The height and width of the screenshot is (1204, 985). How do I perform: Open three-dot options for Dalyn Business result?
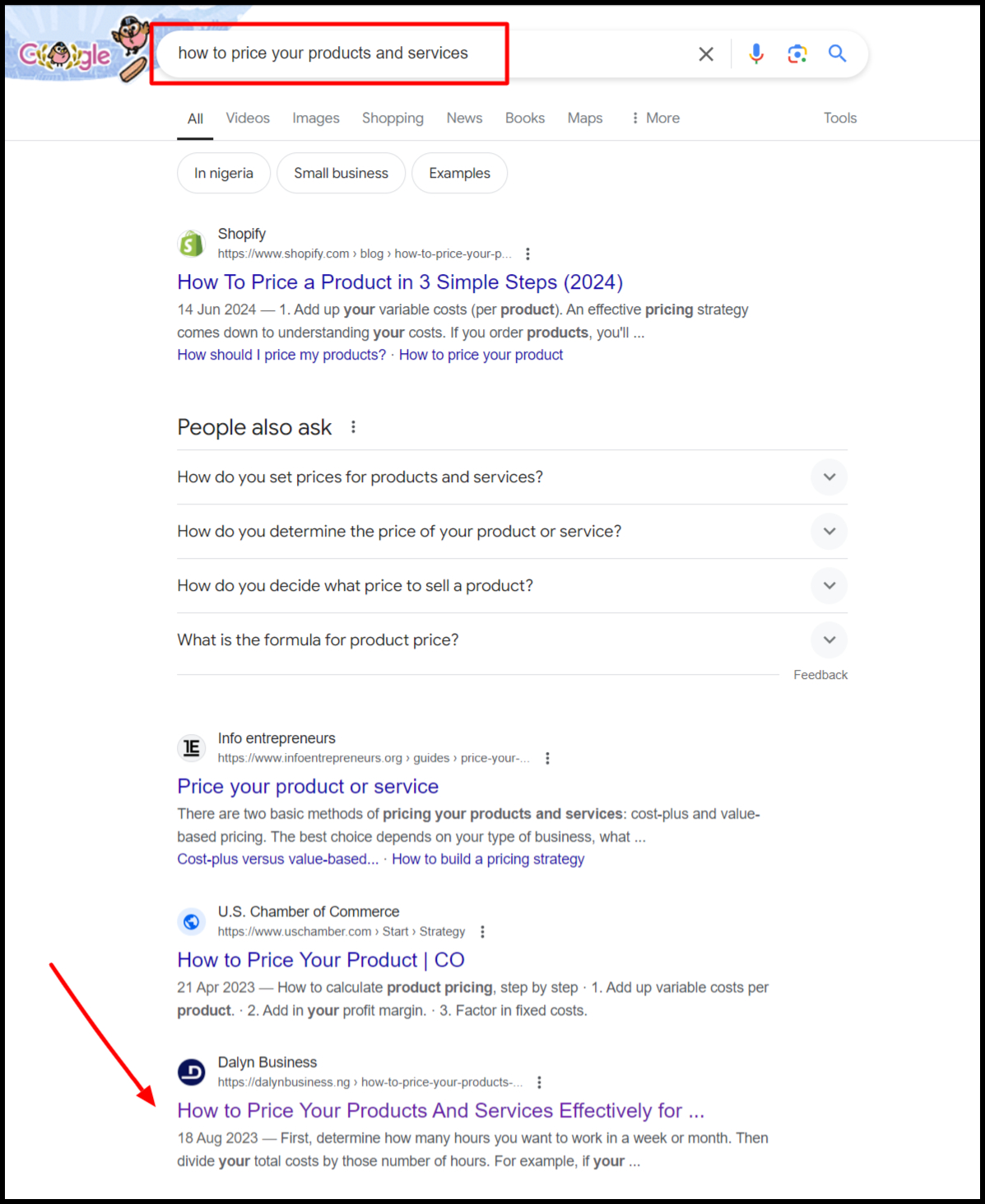[539, 1082]
